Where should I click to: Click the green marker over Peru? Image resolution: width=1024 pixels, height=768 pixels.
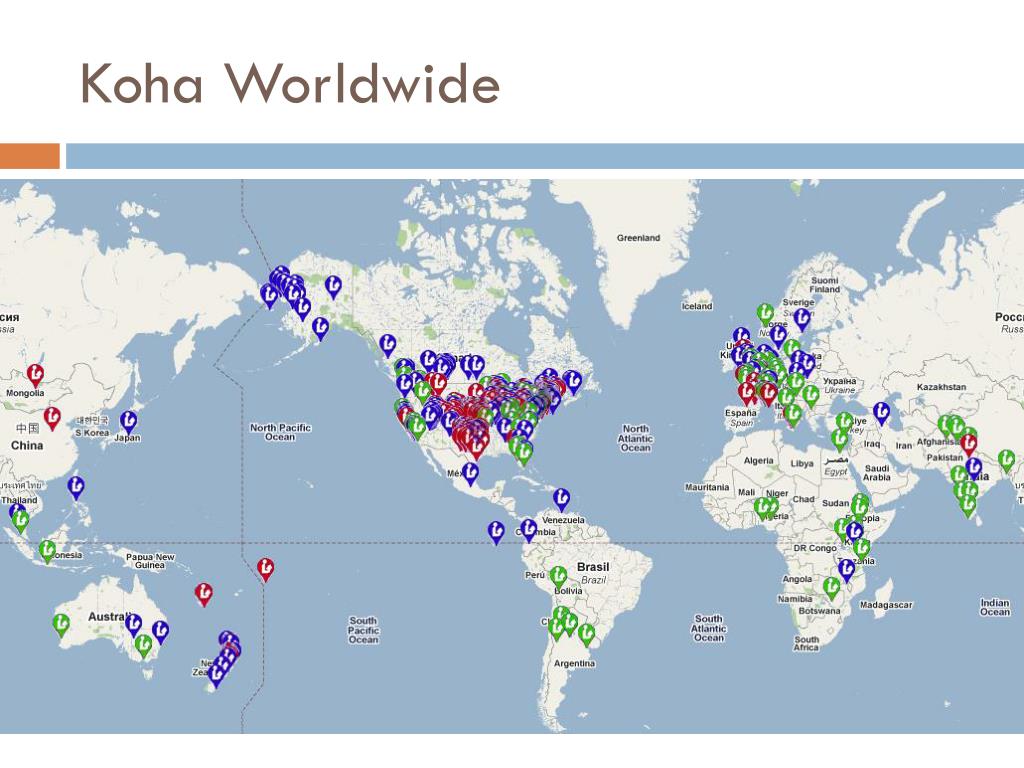click(558, 577)
